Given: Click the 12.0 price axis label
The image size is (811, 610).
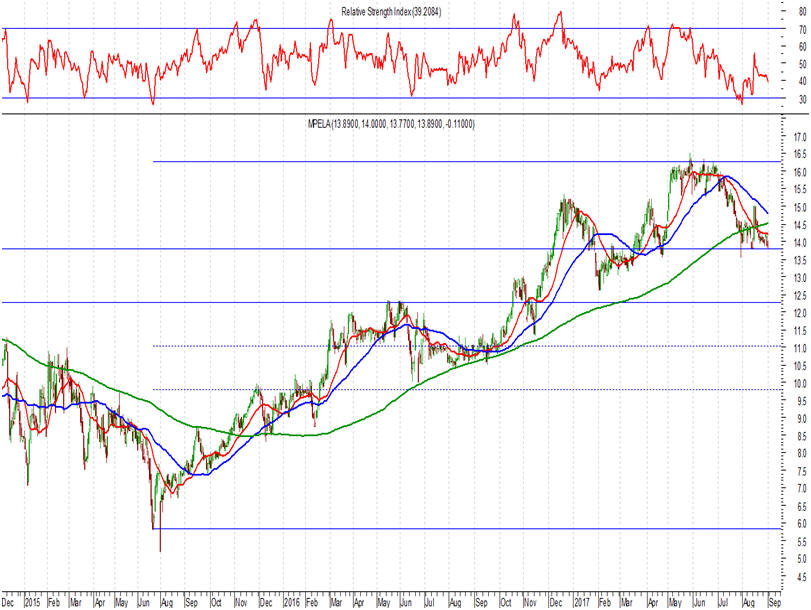Looking at the screenshot, I should click(800, 313).
